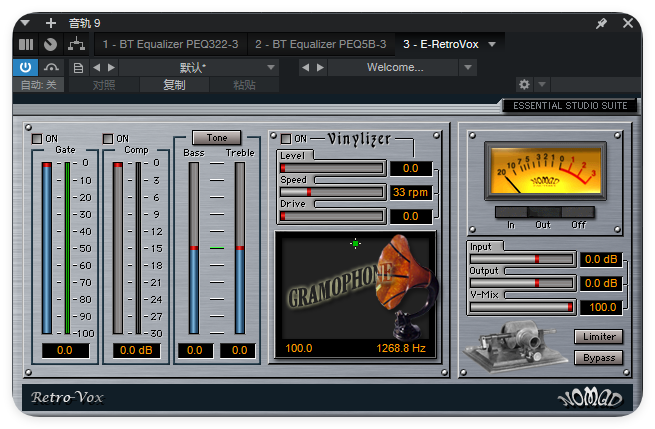Click the VU meter display

(x=545, y=170)
